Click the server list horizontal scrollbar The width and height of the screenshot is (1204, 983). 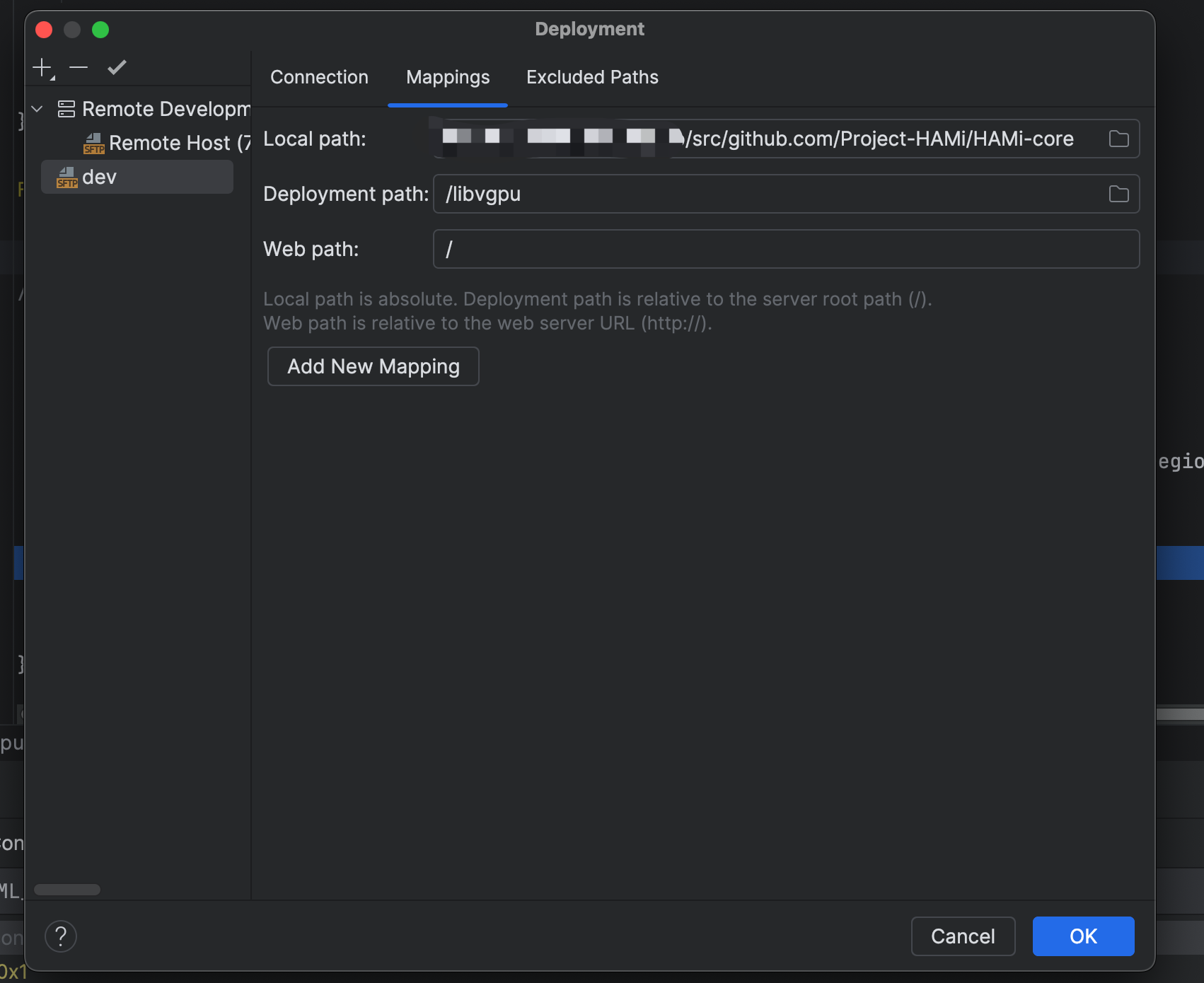(x=67, y=890)
